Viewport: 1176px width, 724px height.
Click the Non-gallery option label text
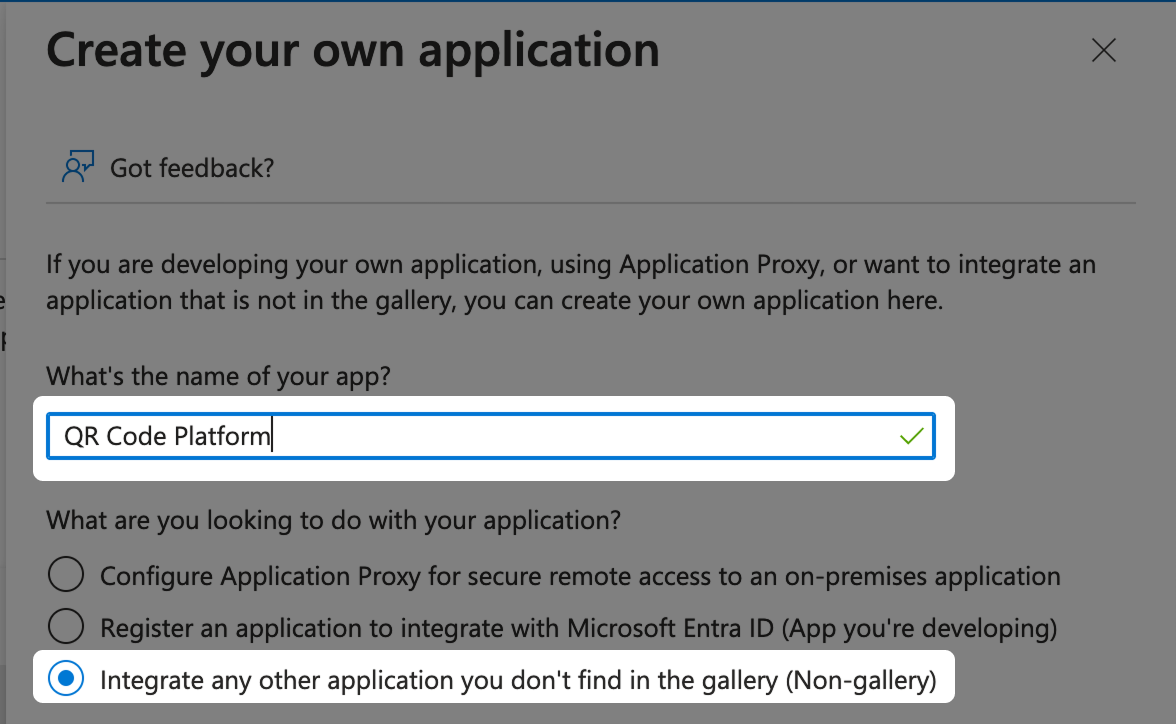(x=518, y=678)
